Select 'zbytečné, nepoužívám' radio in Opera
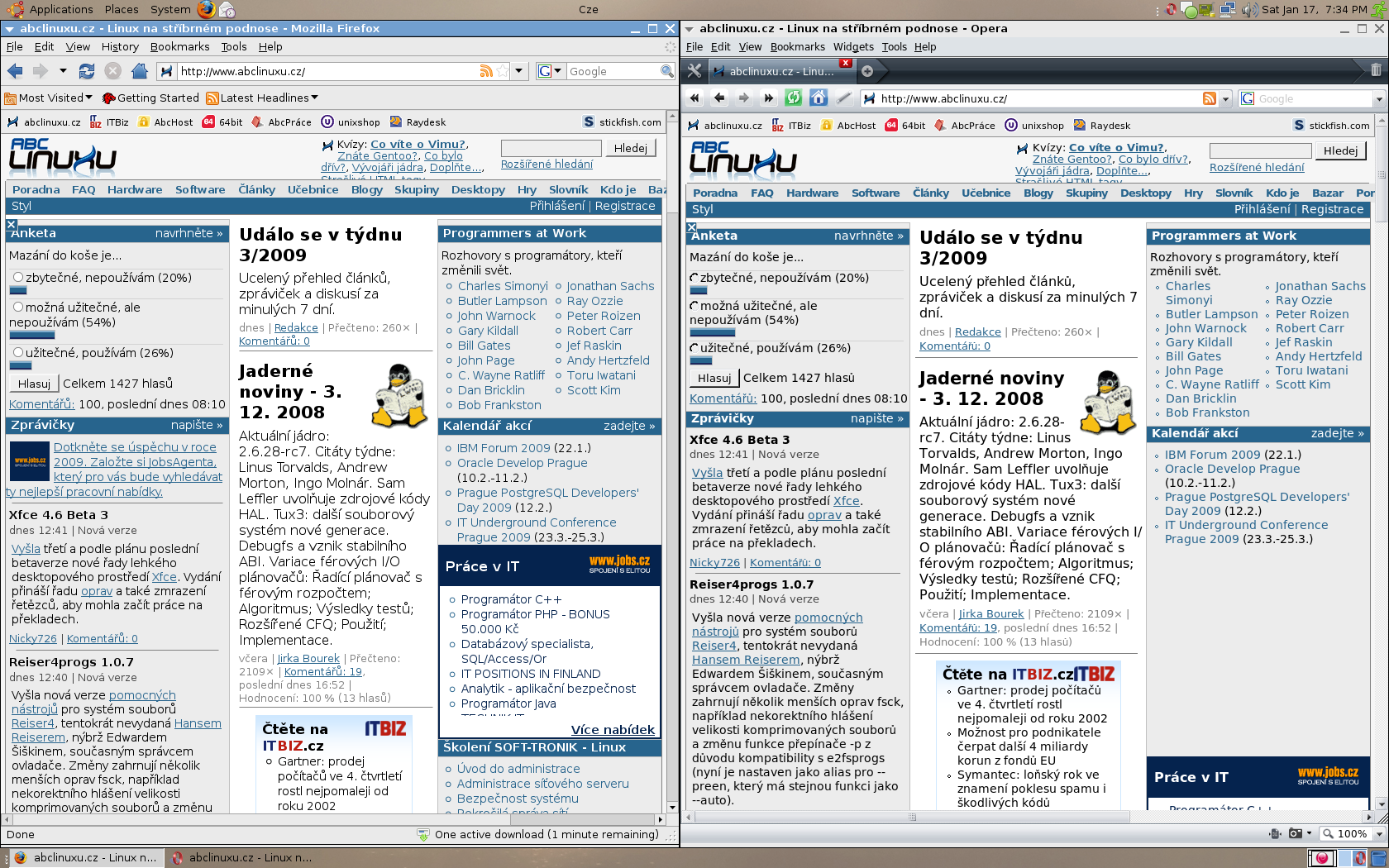Screen dimensions: 1389x868 click(694, 279)
